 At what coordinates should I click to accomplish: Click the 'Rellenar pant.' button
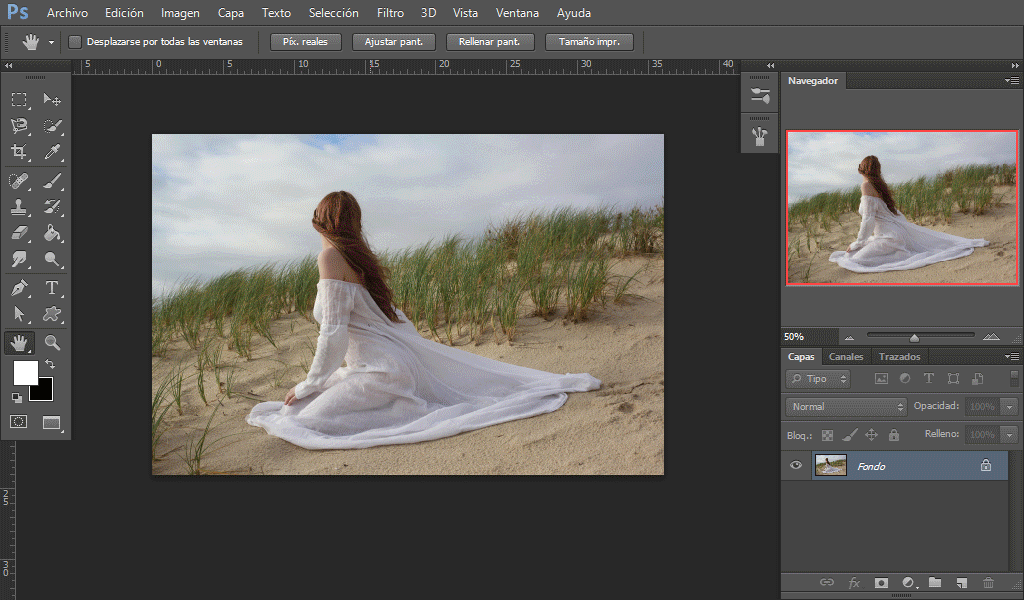[490, 42]
